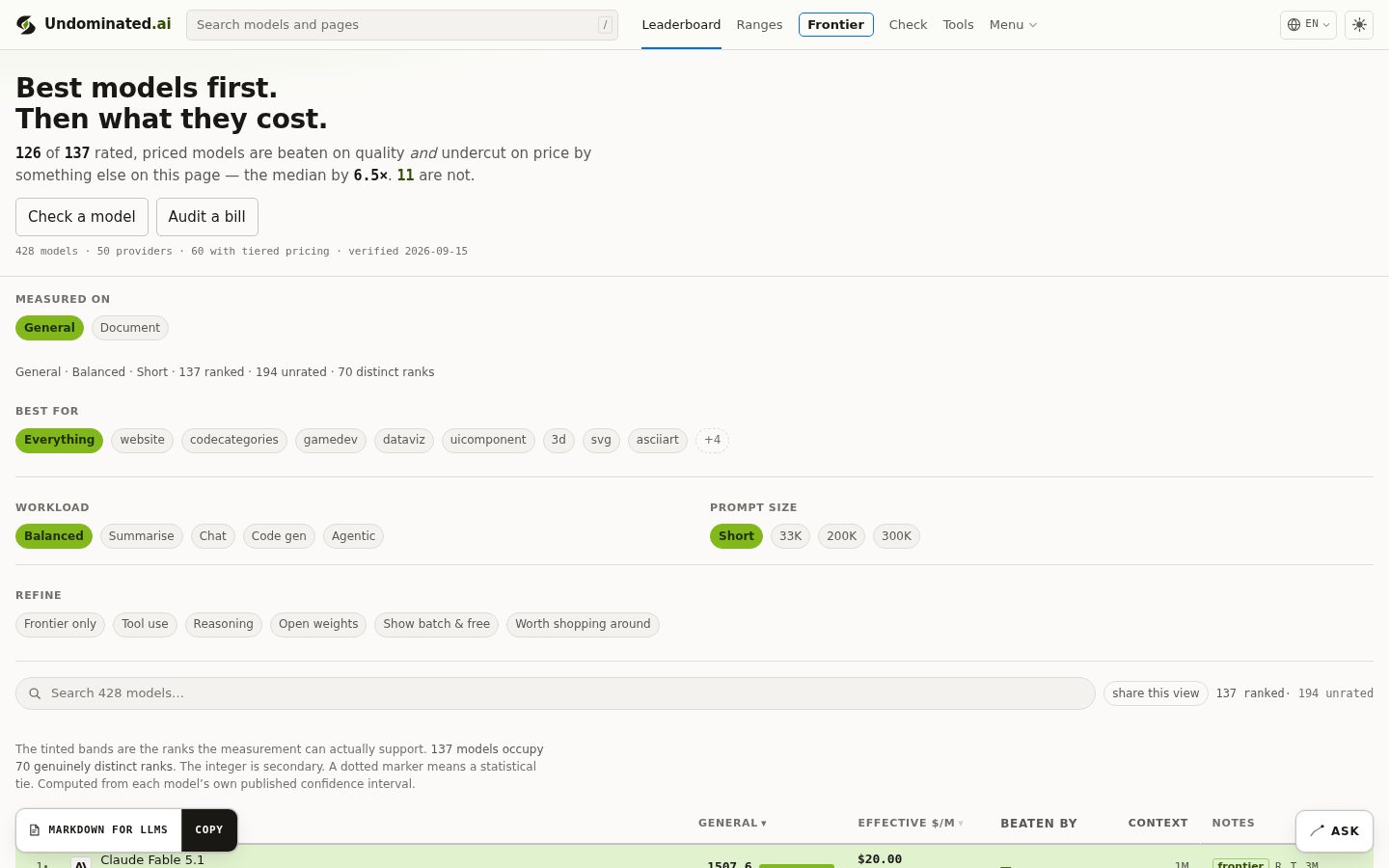This screenshot has height=868, width=1389.
Task: Select the svg category chip
Action: (601, 440)
